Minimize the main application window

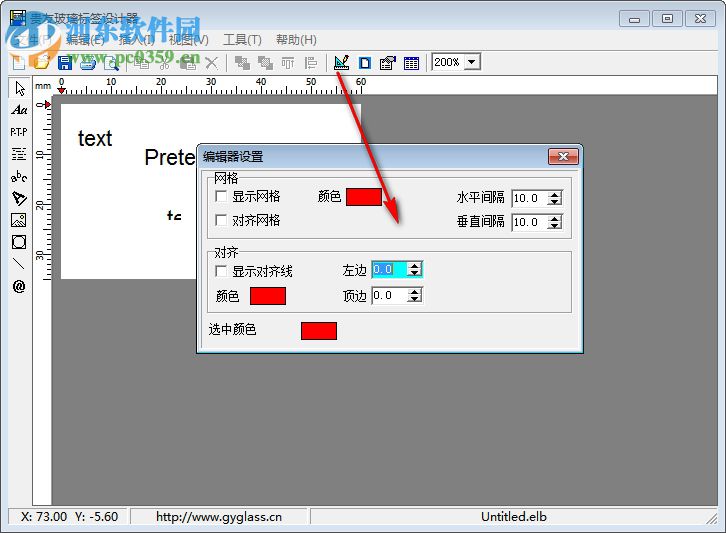634,19
